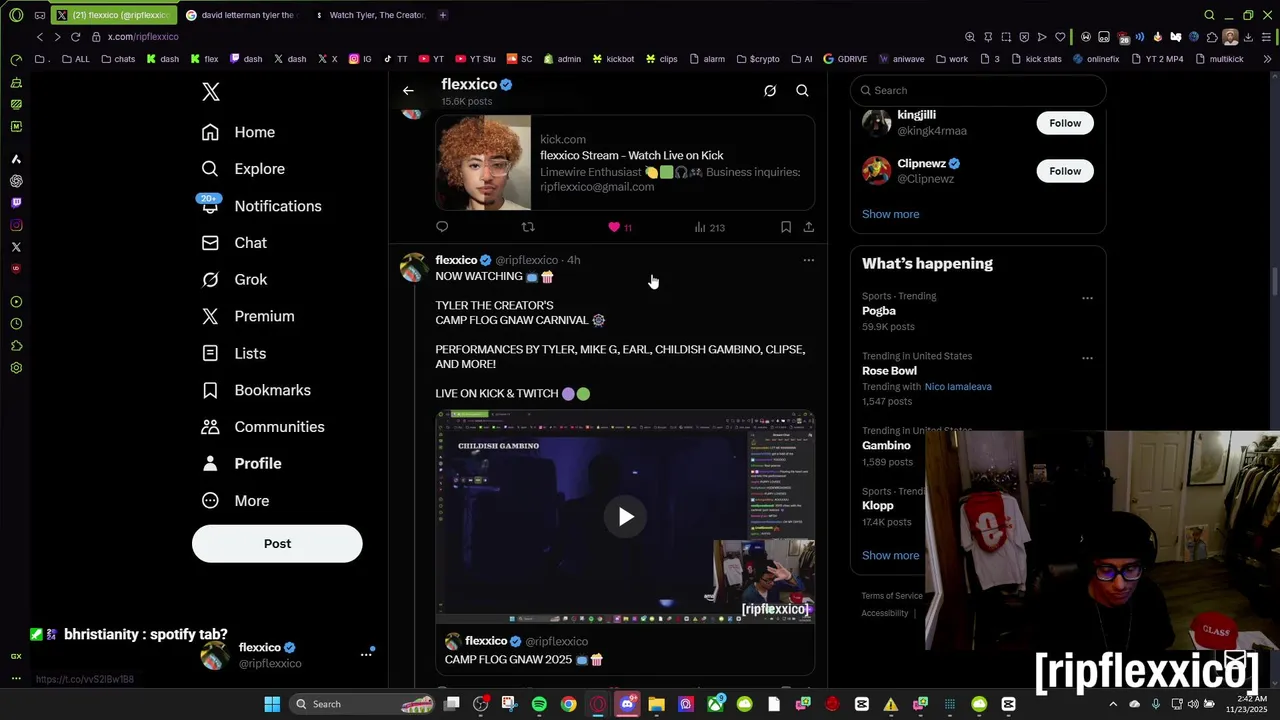Bookmark the kick.com stream tweet
The height and width of the screenshot is (720, 1280).
tap(786, 227)
